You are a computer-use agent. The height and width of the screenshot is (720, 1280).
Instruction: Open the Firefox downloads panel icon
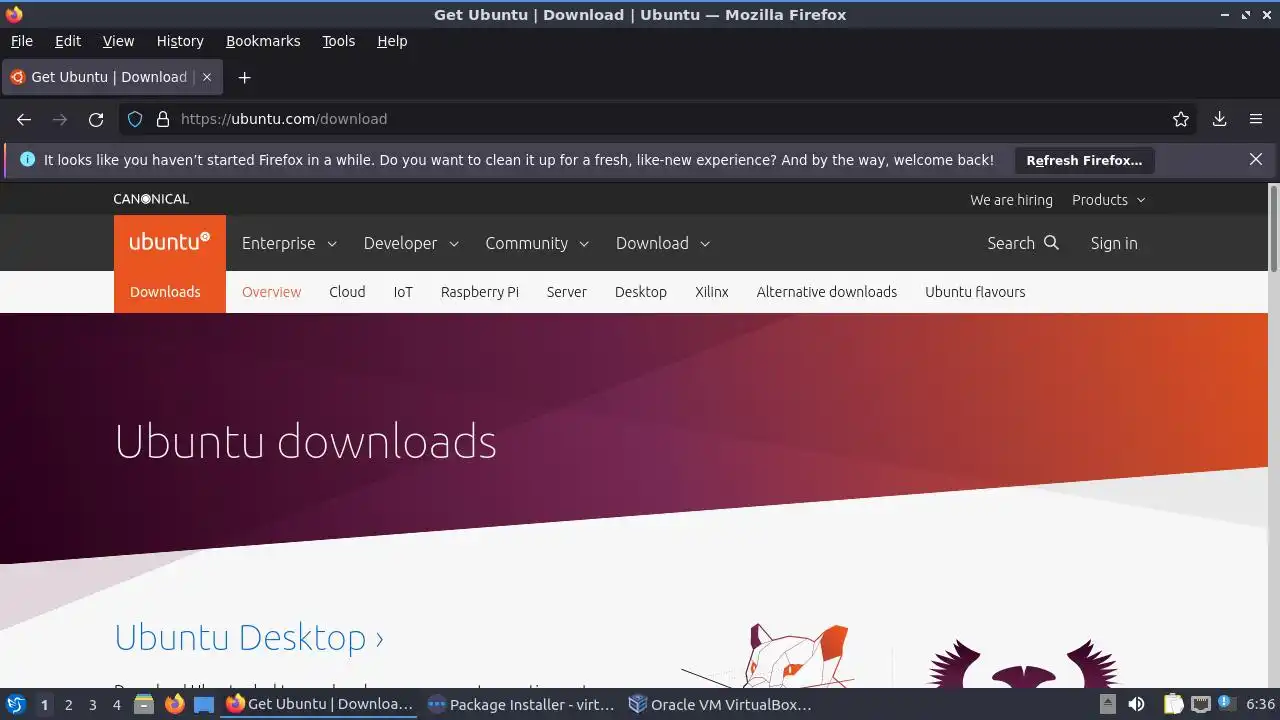coord(1219,119)
